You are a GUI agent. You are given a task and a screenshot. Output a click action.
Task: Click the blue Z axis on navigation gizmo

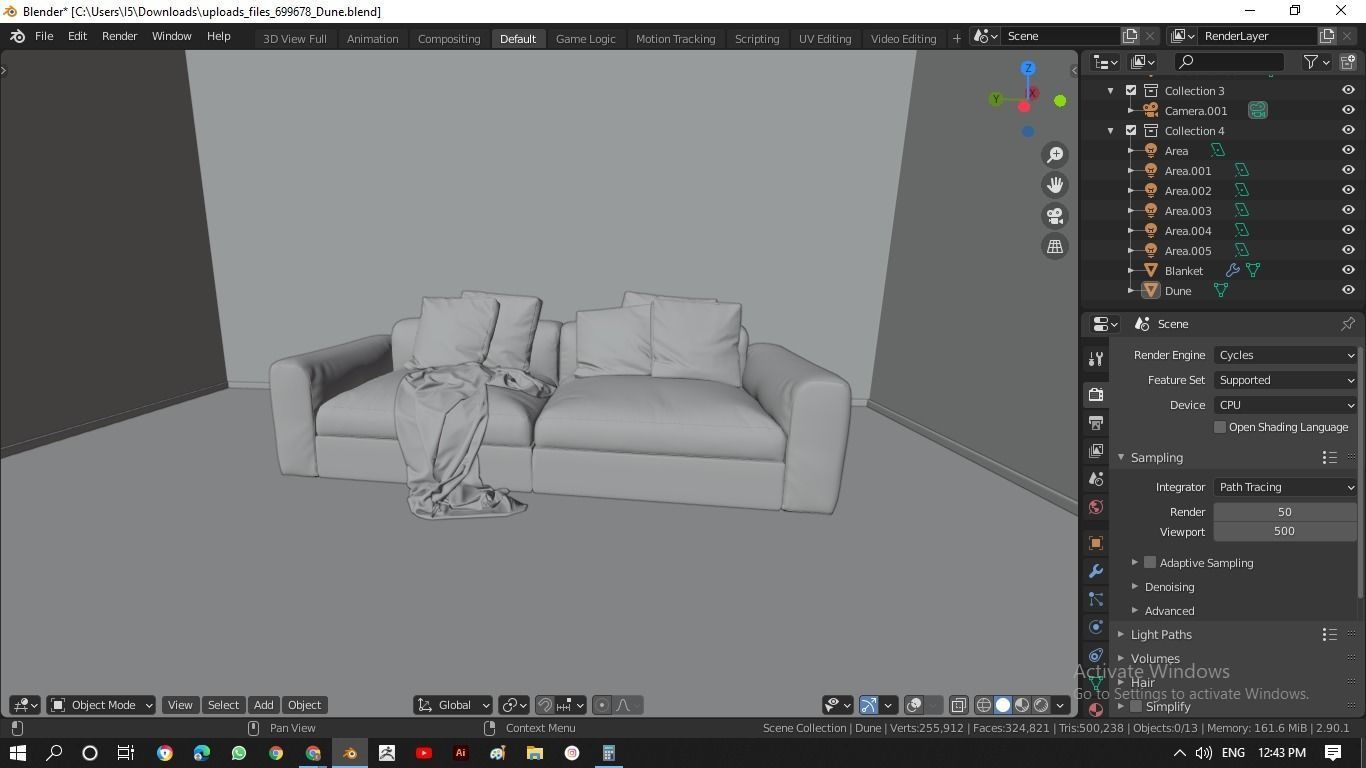1028,68
